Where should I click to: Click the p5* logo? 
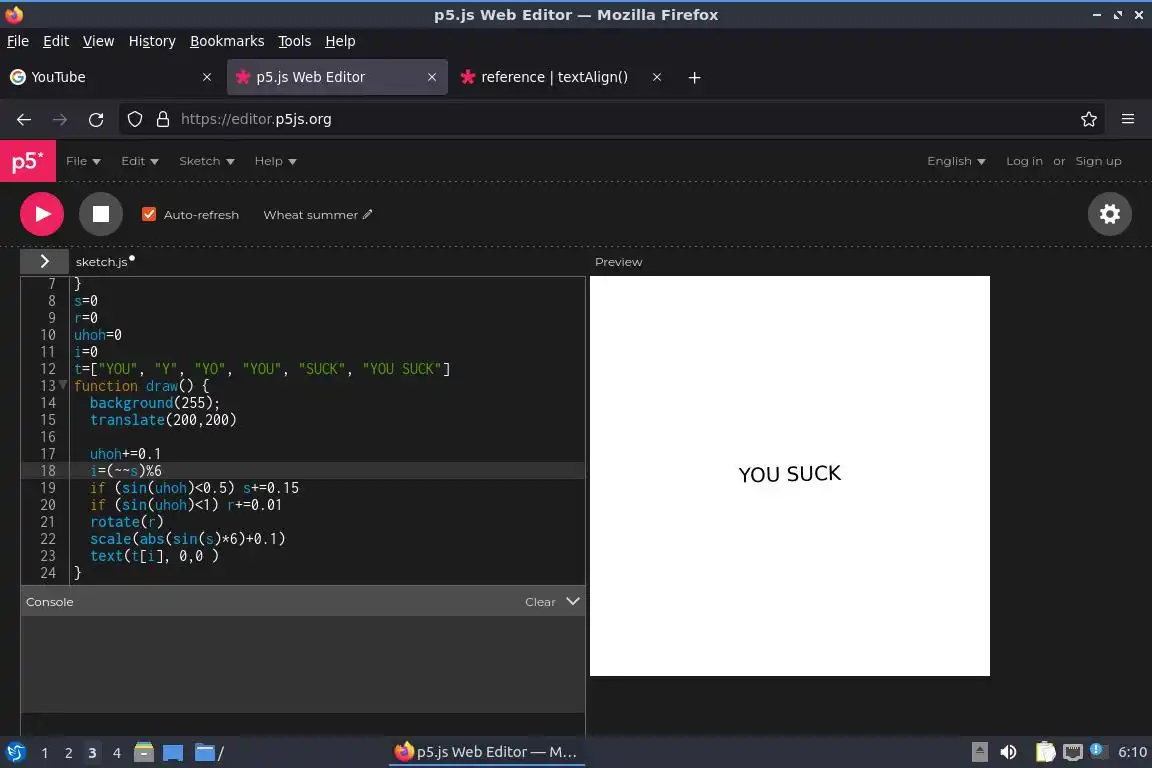(28, 161)
